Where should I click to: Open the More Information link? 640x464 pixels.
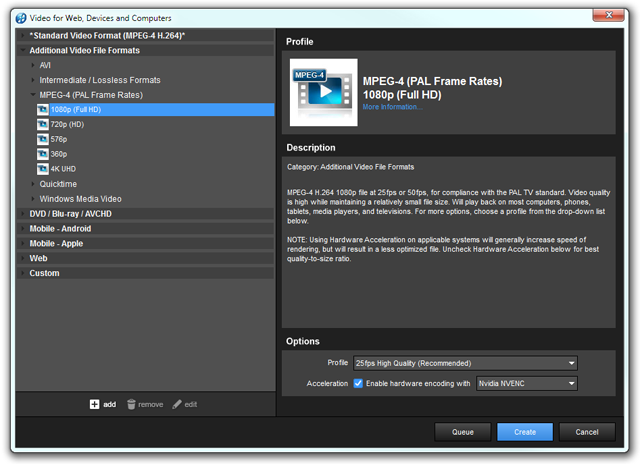392,107
